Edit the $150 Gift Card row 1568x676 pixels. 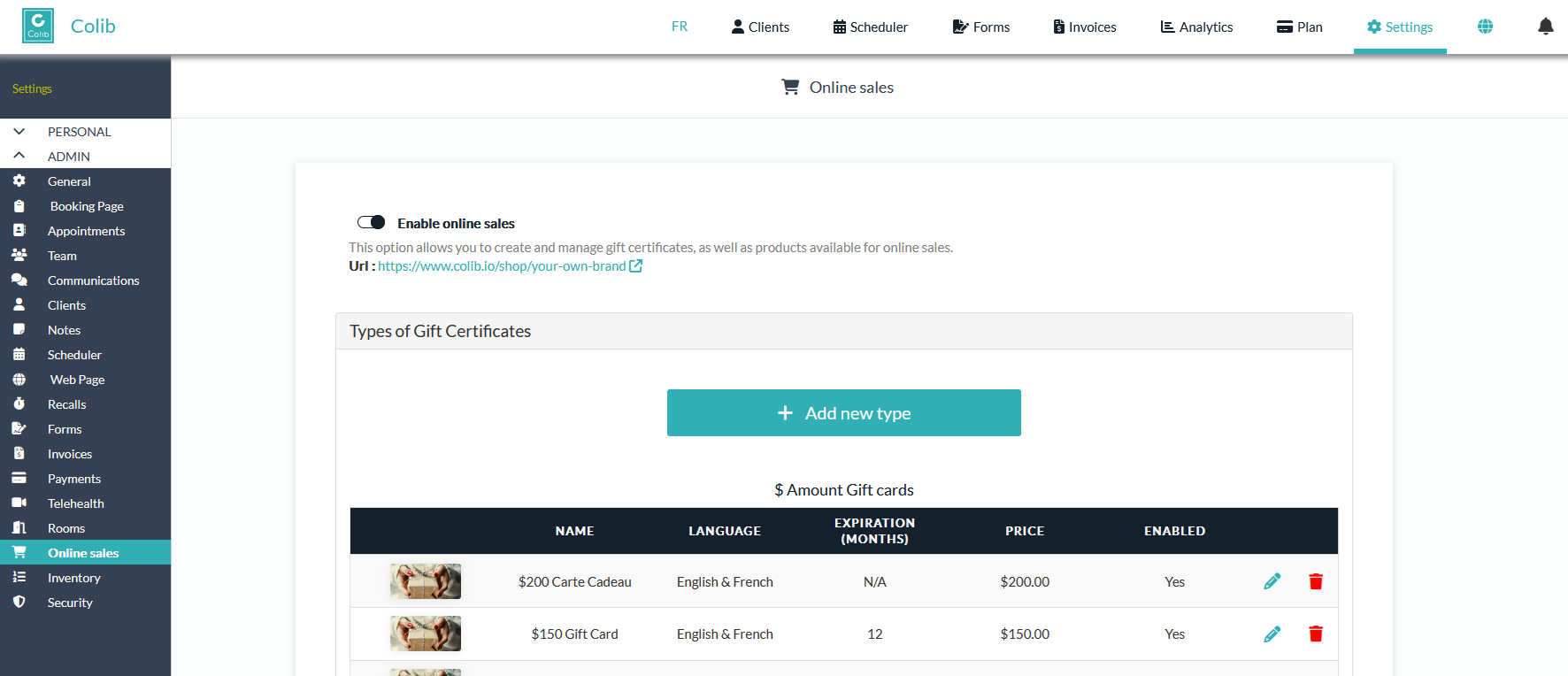coord(1272,634)
